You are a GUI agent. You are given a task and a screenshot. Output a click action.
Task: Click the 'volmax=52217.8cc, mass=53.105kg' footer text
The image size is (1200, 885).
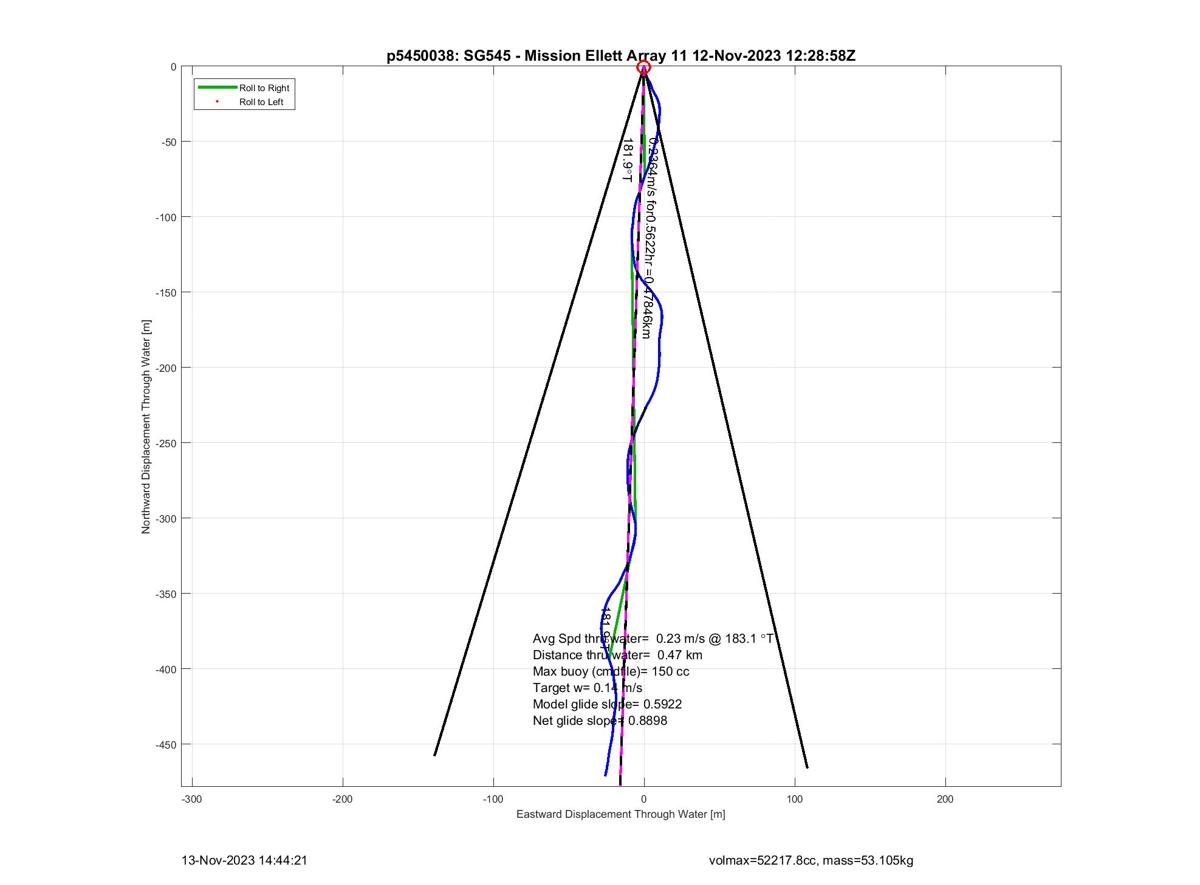coord(811,860)
